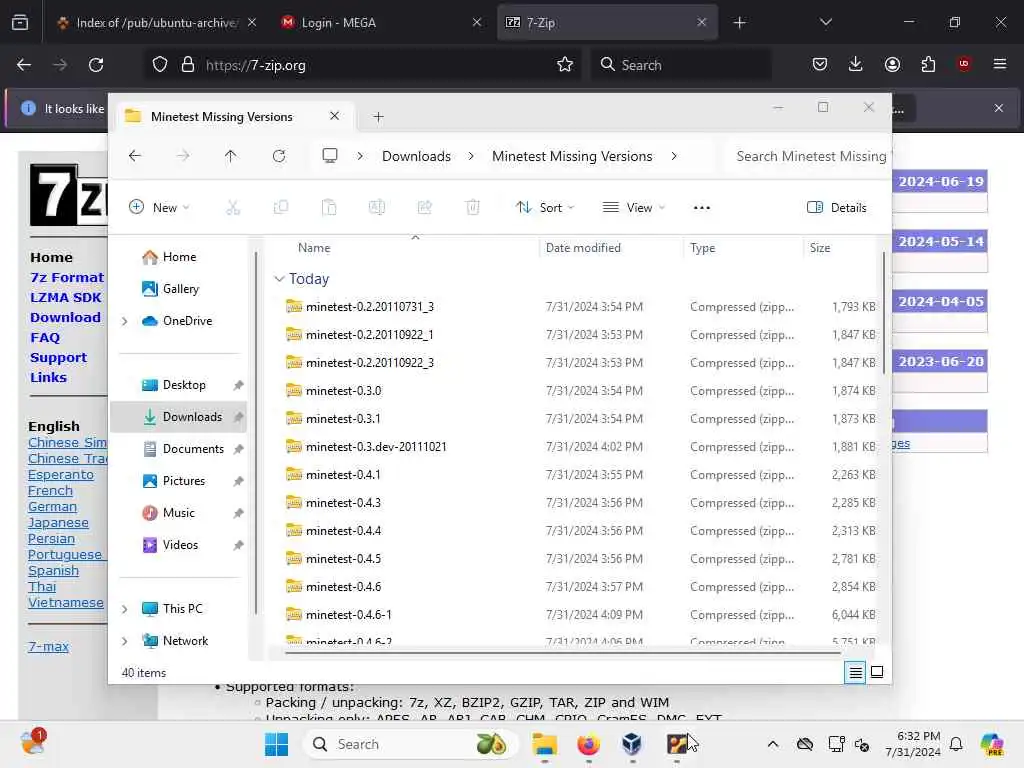Open the View dropdown
1024x768 pixels.
[633, 208]
